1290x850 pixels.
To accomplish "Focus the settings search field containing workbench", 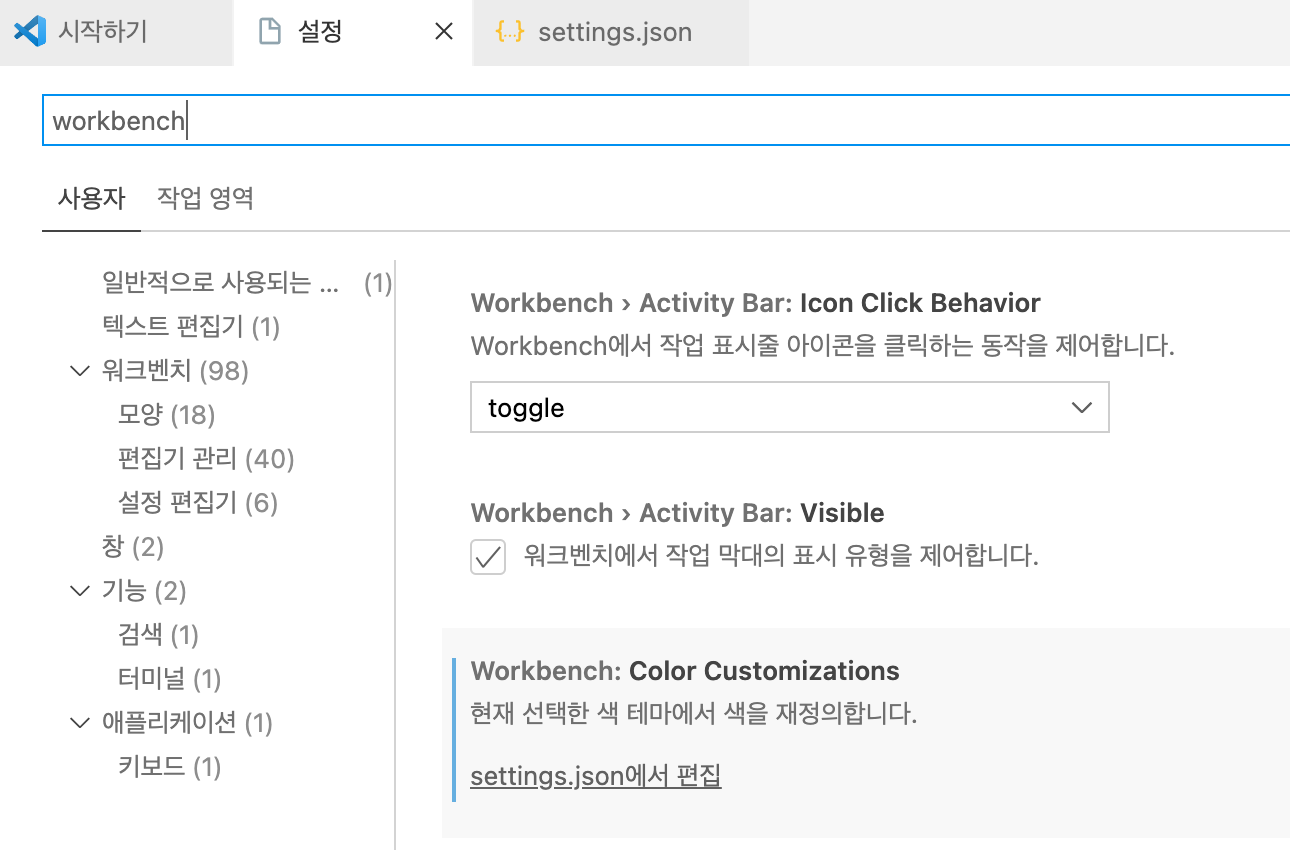I will 666,120.
